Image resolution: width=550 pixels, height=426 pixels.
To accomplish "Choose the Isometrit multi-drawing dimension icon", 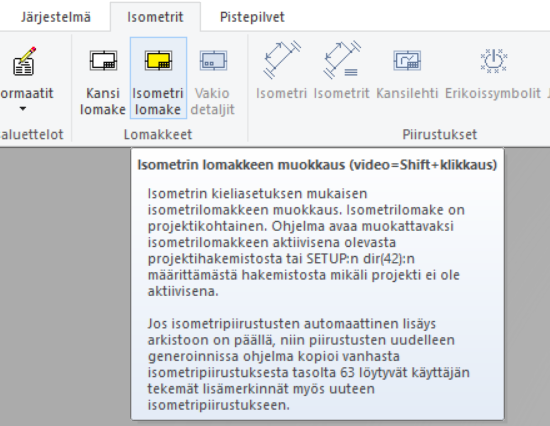I will pyautogui.click(x=342, y=60).
